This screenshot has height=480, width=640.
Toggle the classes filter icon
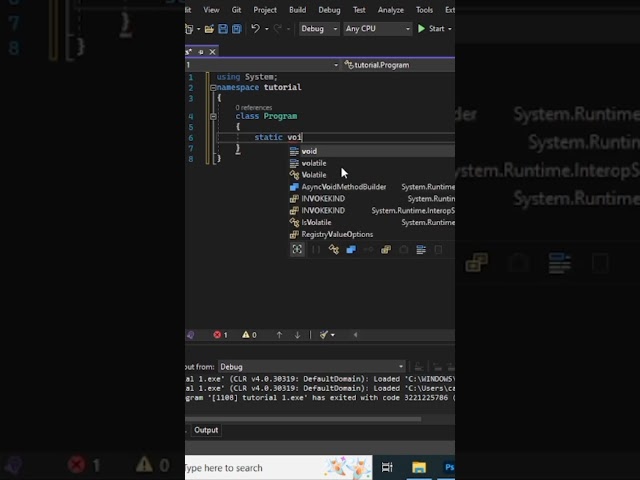(x=333, y=249)
